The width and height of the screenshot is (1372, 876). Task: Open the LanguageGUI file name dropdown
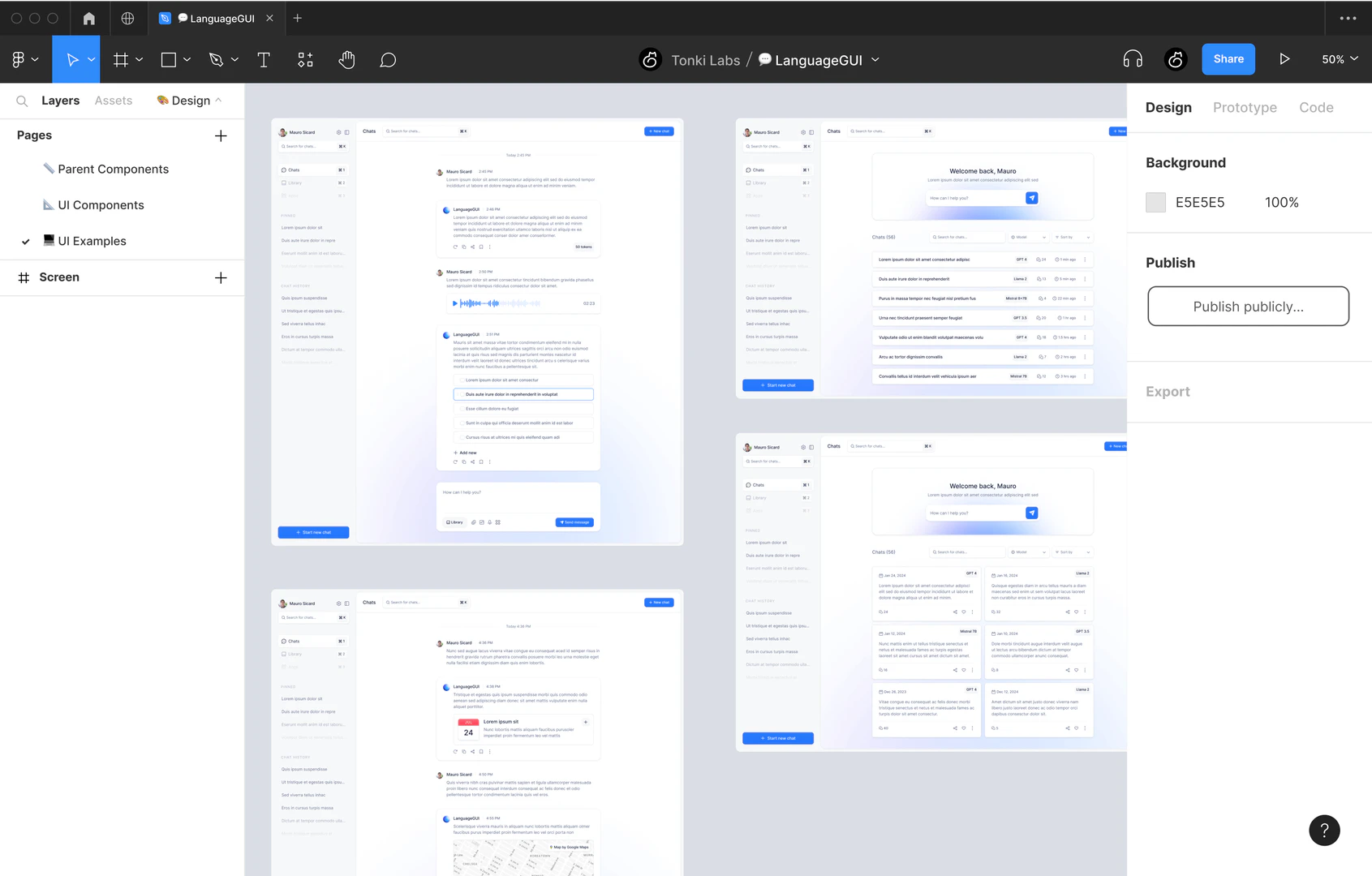click(875, 59)
